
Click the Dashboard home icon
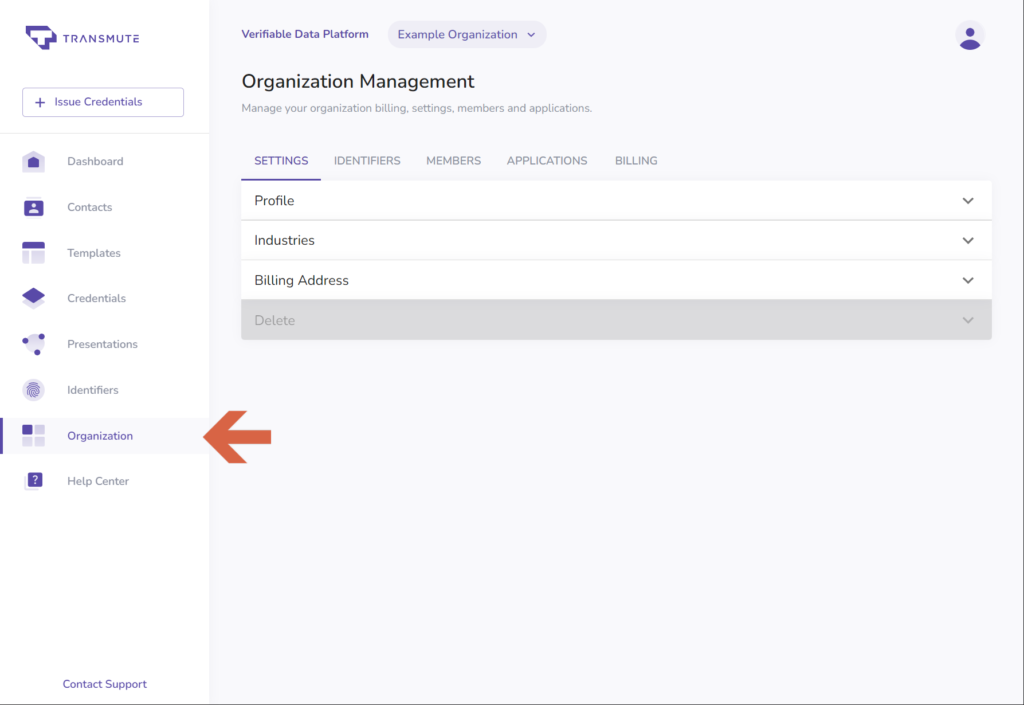point(33,161)
